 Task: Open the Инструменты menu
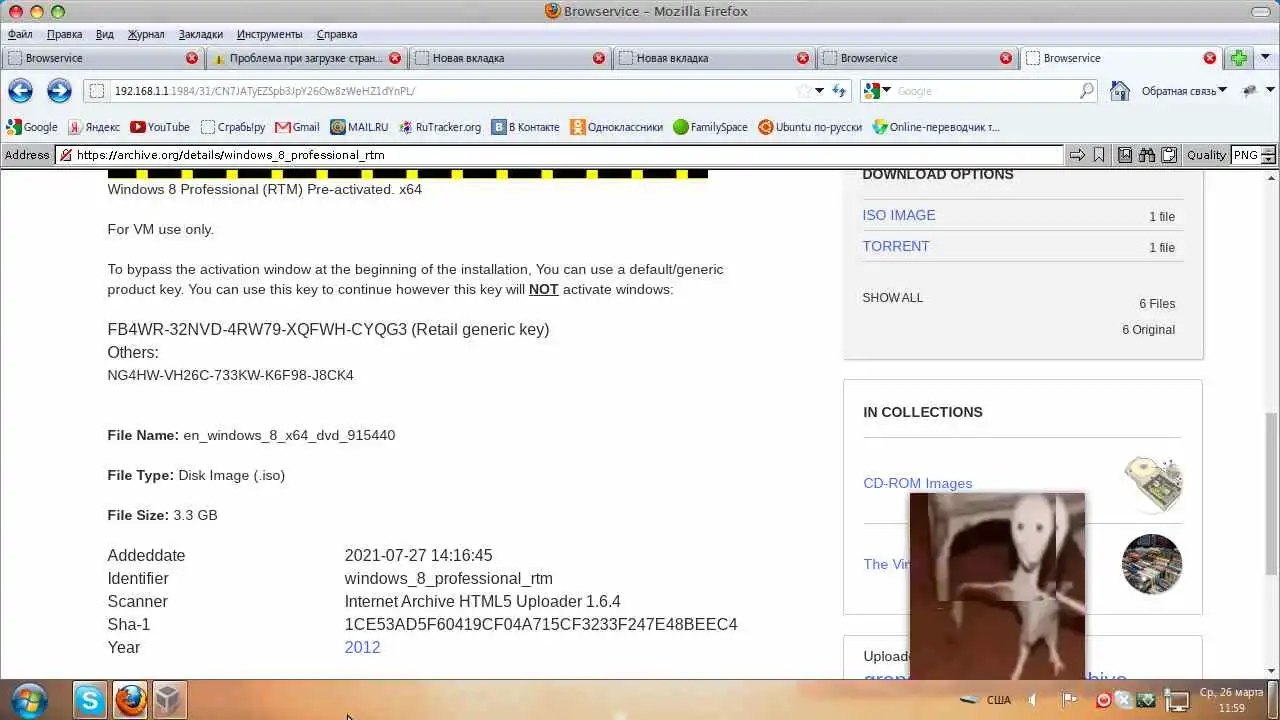270,34
